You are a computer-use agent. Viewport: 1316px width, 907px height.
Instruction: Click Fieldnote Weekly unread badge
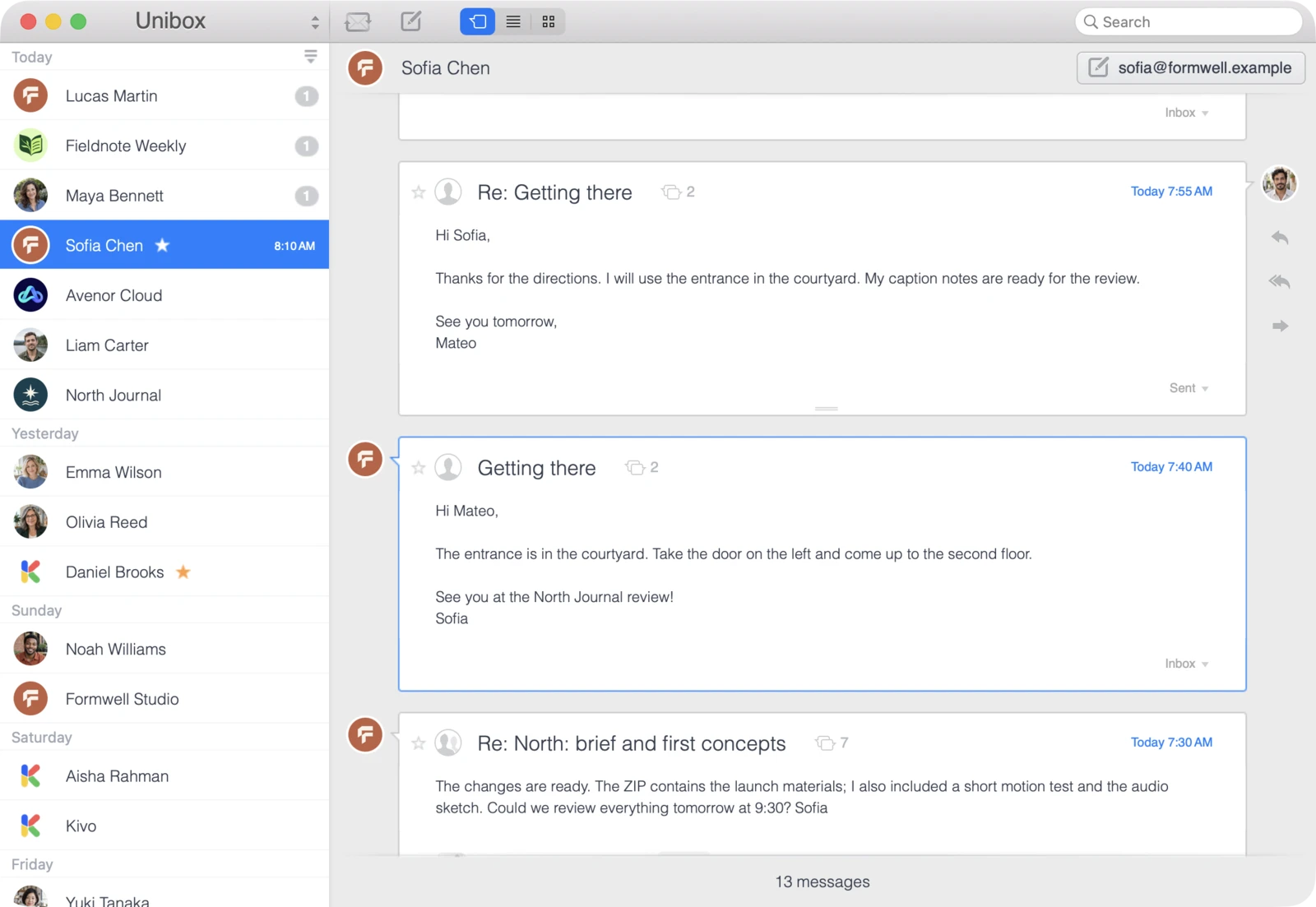tap(307, 146)
